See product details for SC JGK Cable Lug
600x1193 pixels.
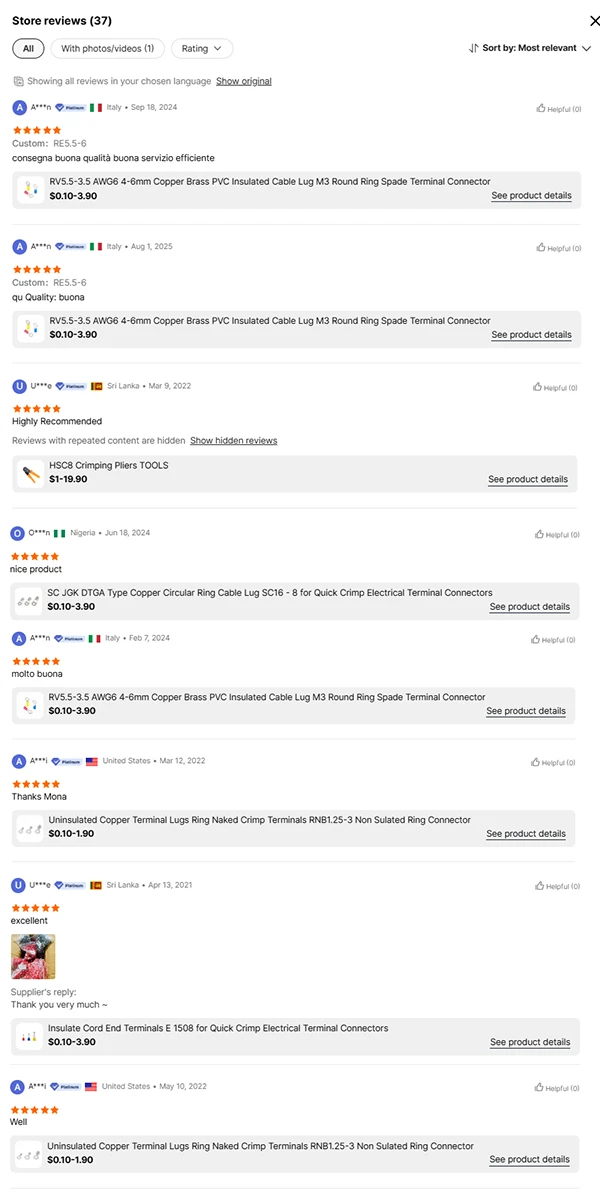[x=530, y=607]
